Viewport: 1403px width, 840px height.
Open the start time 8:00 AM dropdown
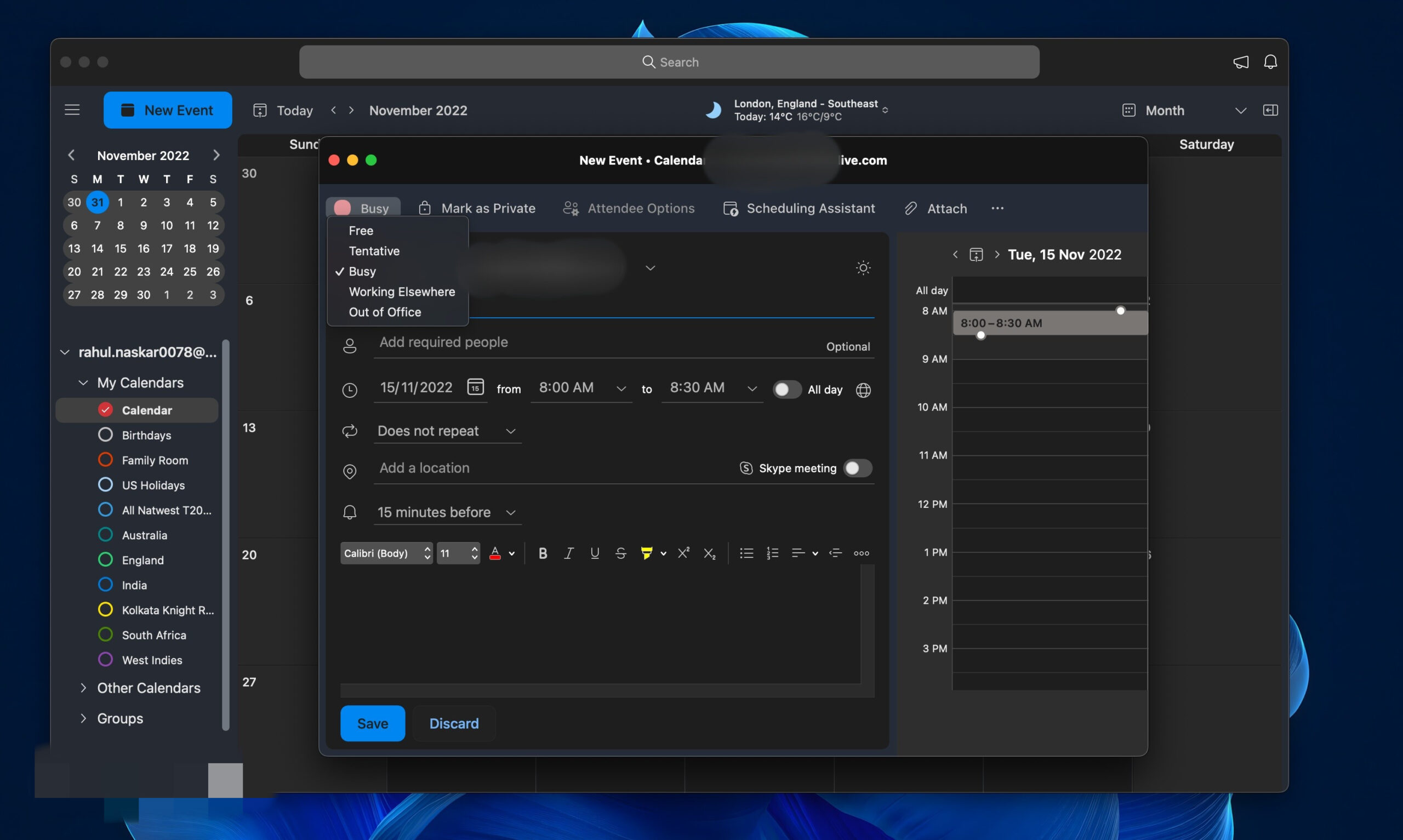coord(621,389)
